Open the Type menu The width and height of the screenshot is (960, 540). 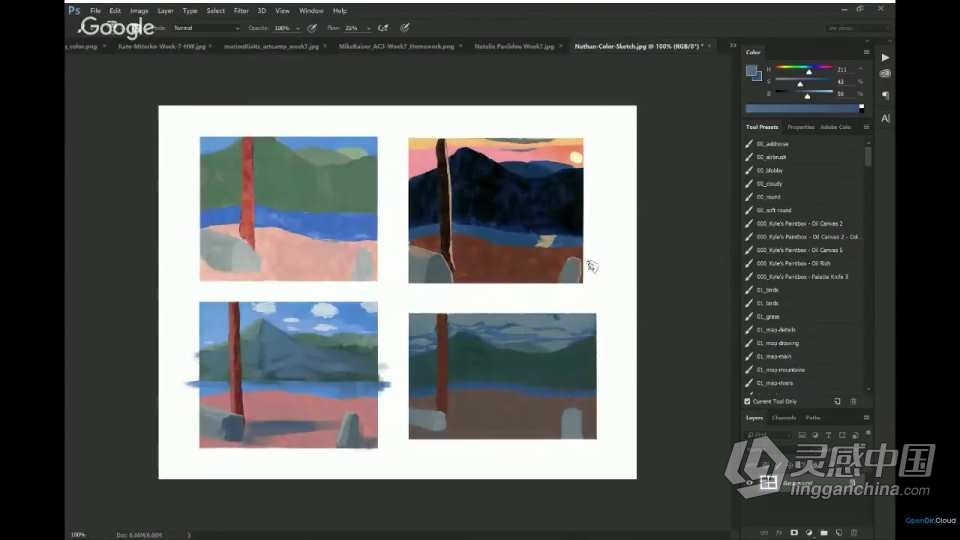(x=190, y=11)
